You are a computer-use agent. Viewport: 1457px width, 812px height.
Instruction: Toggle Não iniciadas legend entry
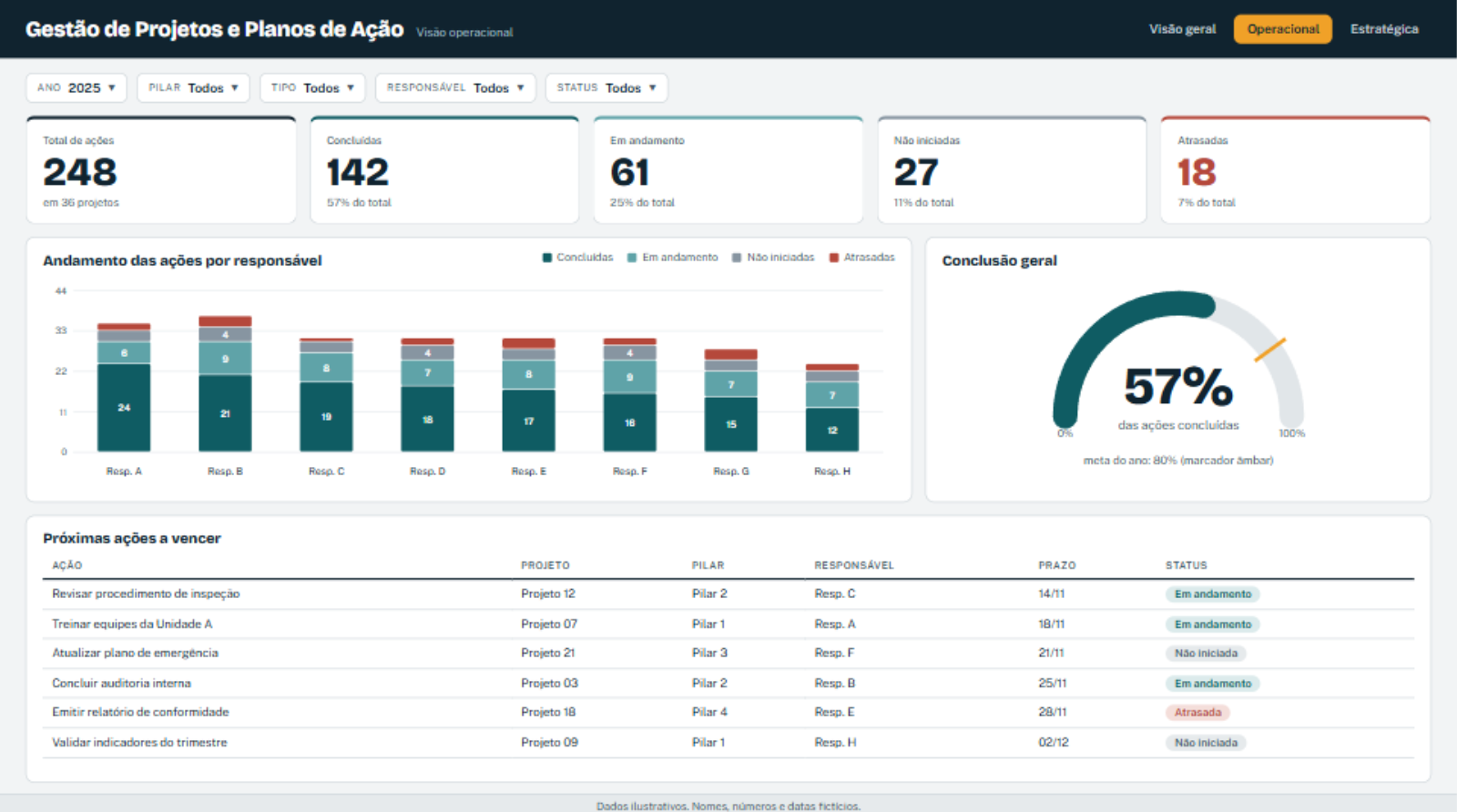773,258
